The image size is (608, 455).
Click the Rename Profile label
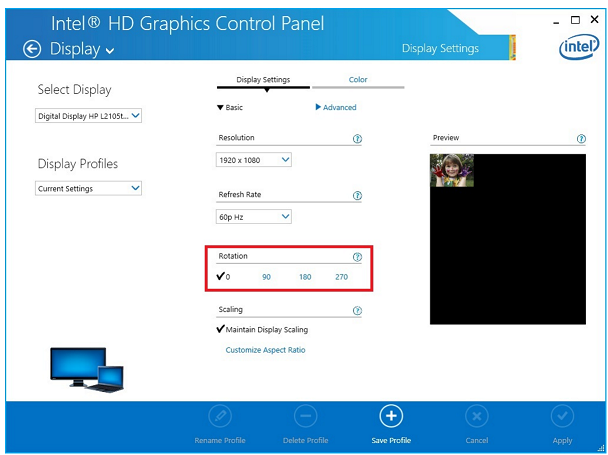tap(220, 440)
